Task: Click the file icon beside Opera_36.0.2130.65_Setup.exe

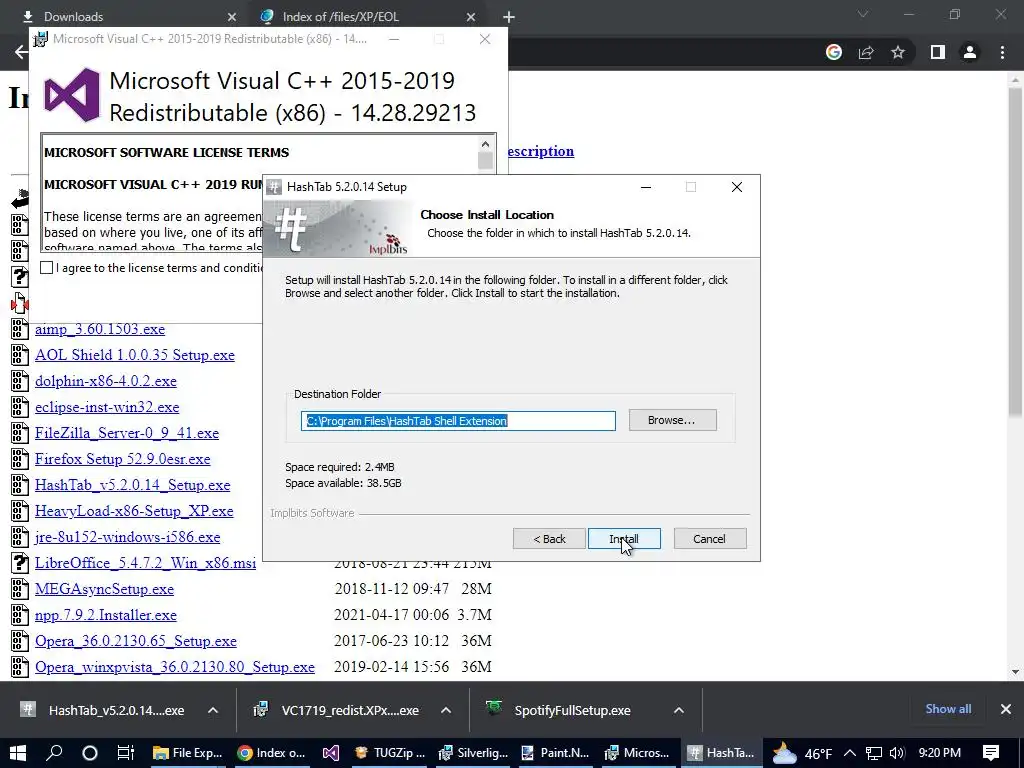Action: click(x=20, y=641)
